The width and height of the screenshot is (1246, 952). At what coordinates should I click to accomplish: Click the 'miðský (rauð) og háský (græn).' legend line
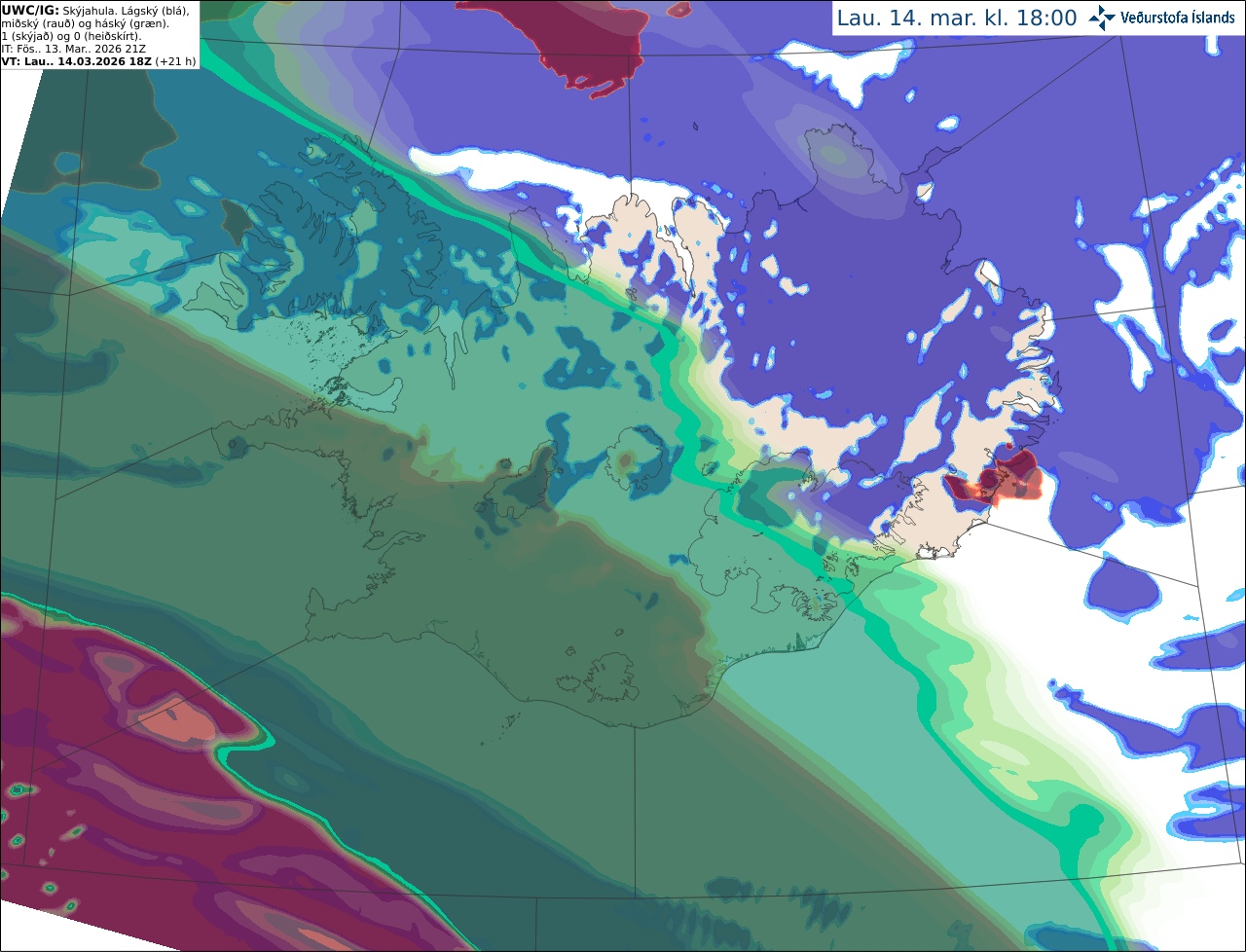pyautogui.click(x=86, y=22)
